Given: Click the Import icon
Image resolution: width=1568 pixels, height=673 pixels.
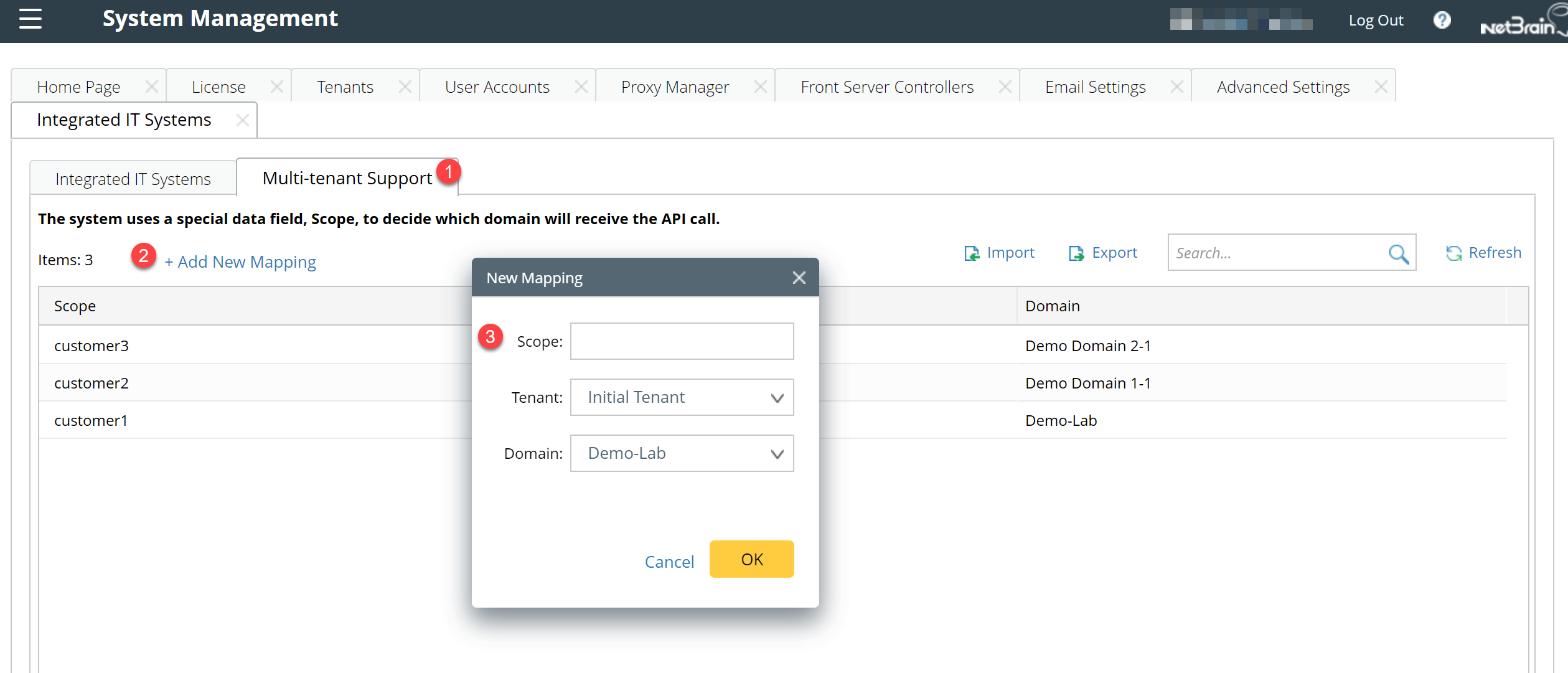Looking at the screenshot, I should tap(971, 253).
